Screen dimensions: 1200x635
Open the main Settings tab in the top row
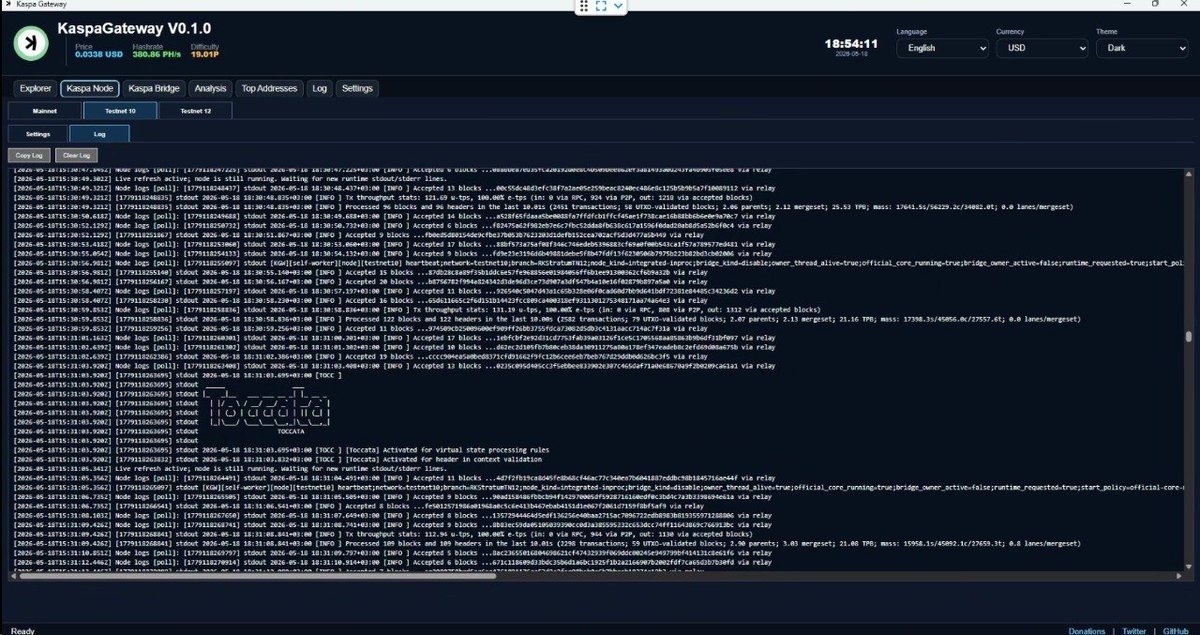[357, 88]
